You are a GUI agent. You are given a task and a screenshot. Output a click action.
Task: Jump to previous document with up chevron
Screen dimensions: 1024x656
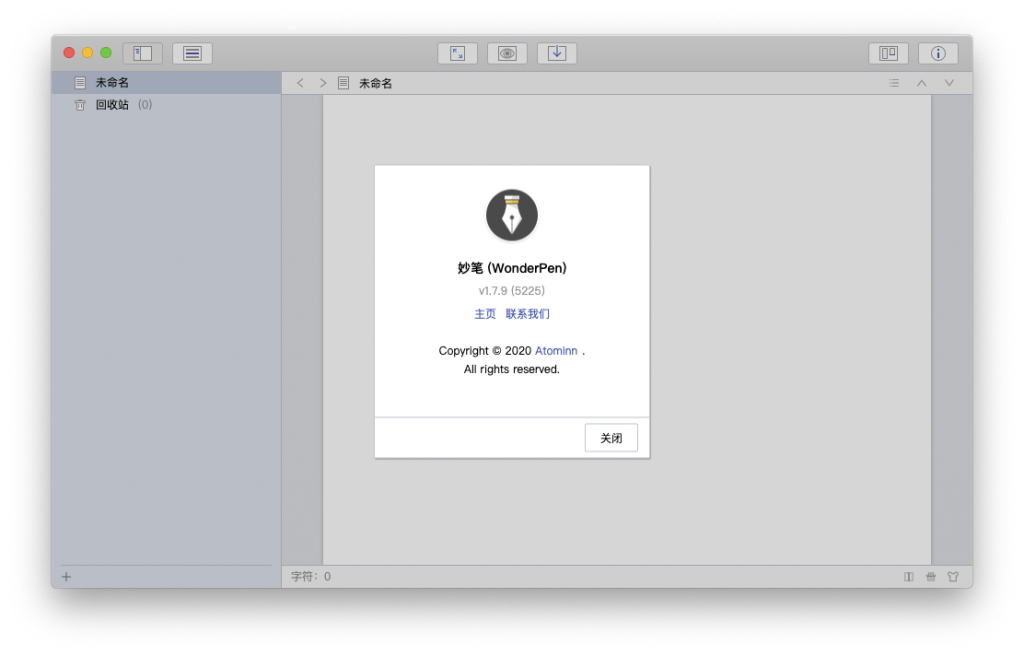point(921,83)
